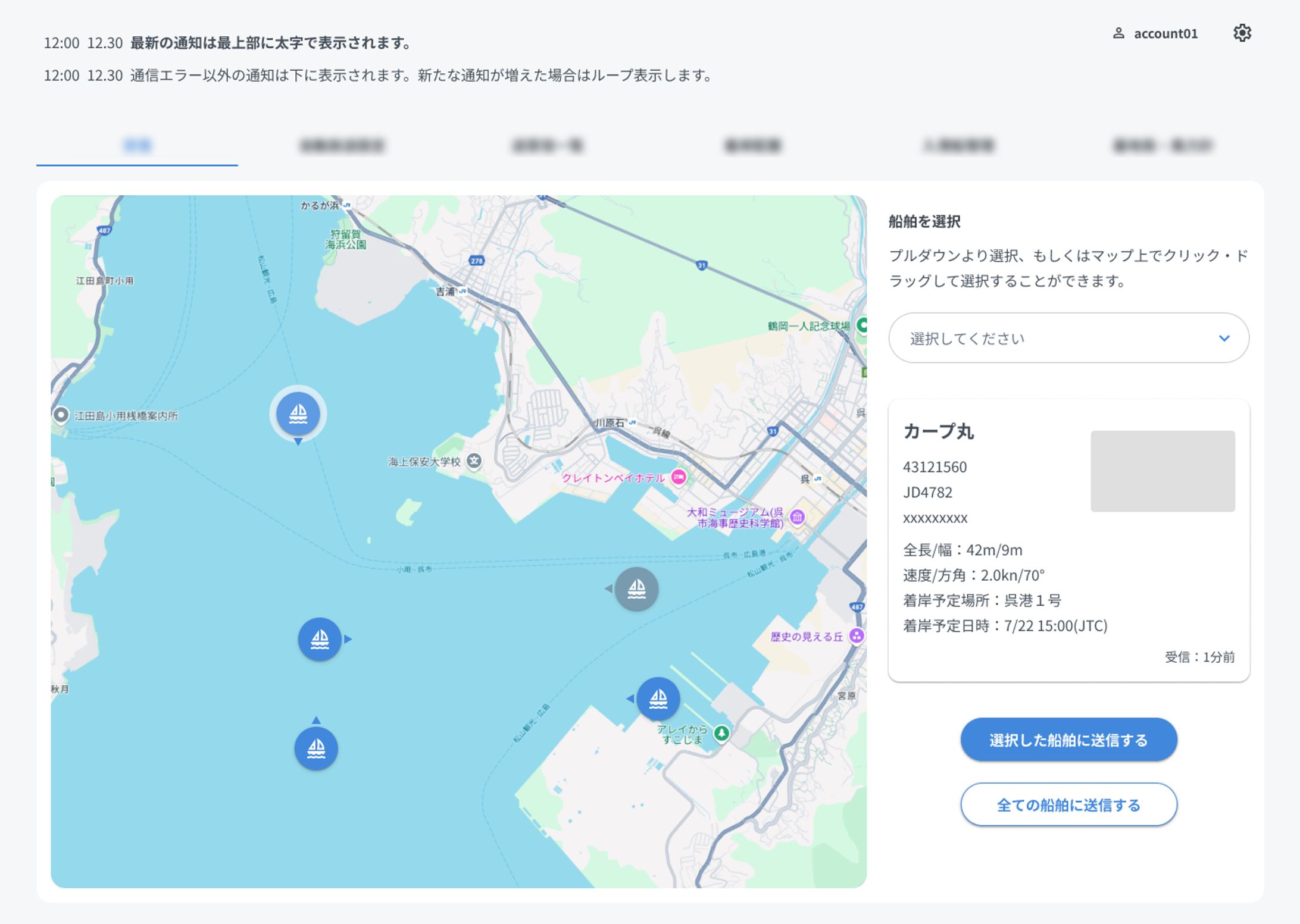This screenshot has width=1300, height=924.
Task: Select the highlighted ship marker with halo
Action: [x=298, y=413]
